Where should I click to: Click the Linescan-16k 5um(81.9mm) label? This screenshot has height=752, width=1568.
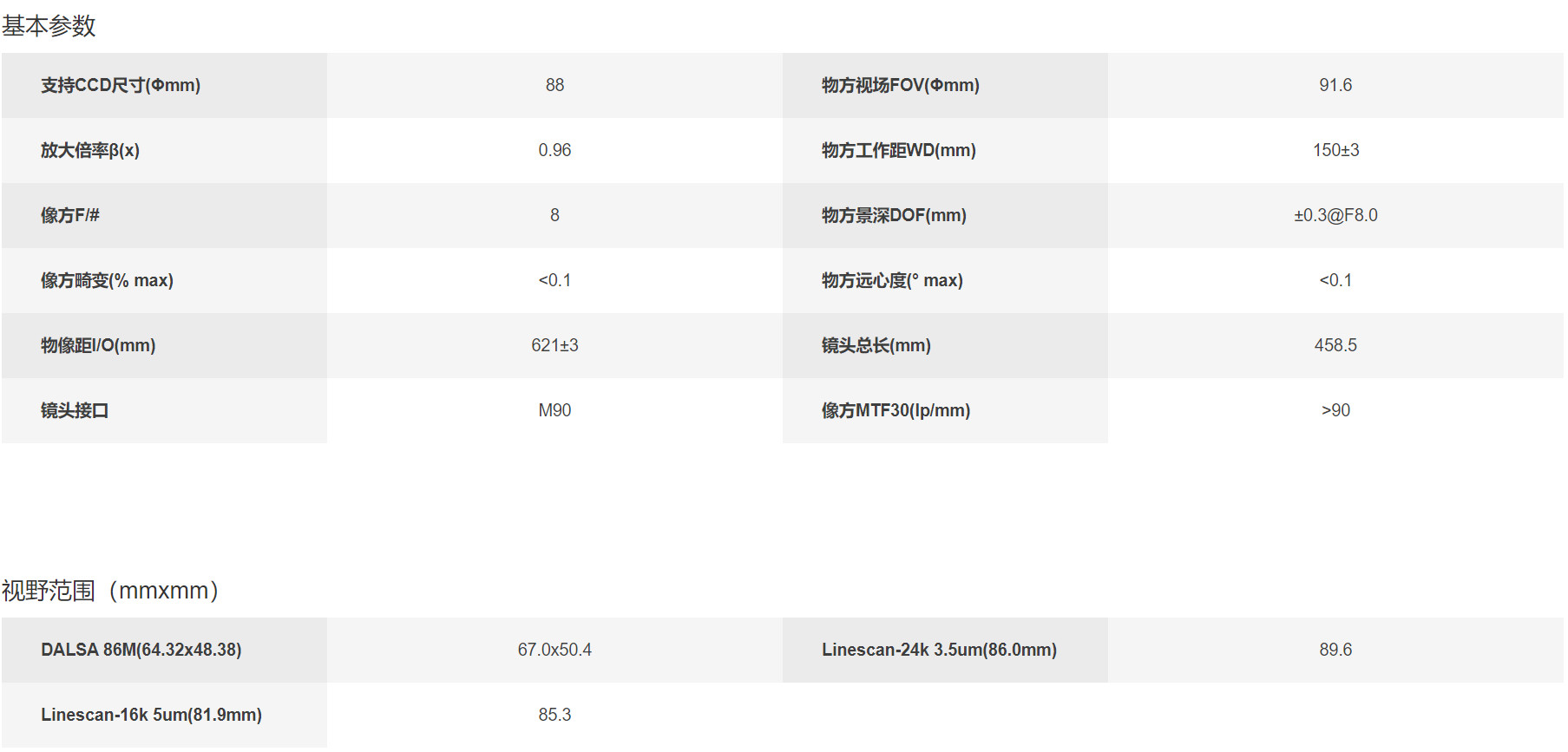(x=151, y=715)
